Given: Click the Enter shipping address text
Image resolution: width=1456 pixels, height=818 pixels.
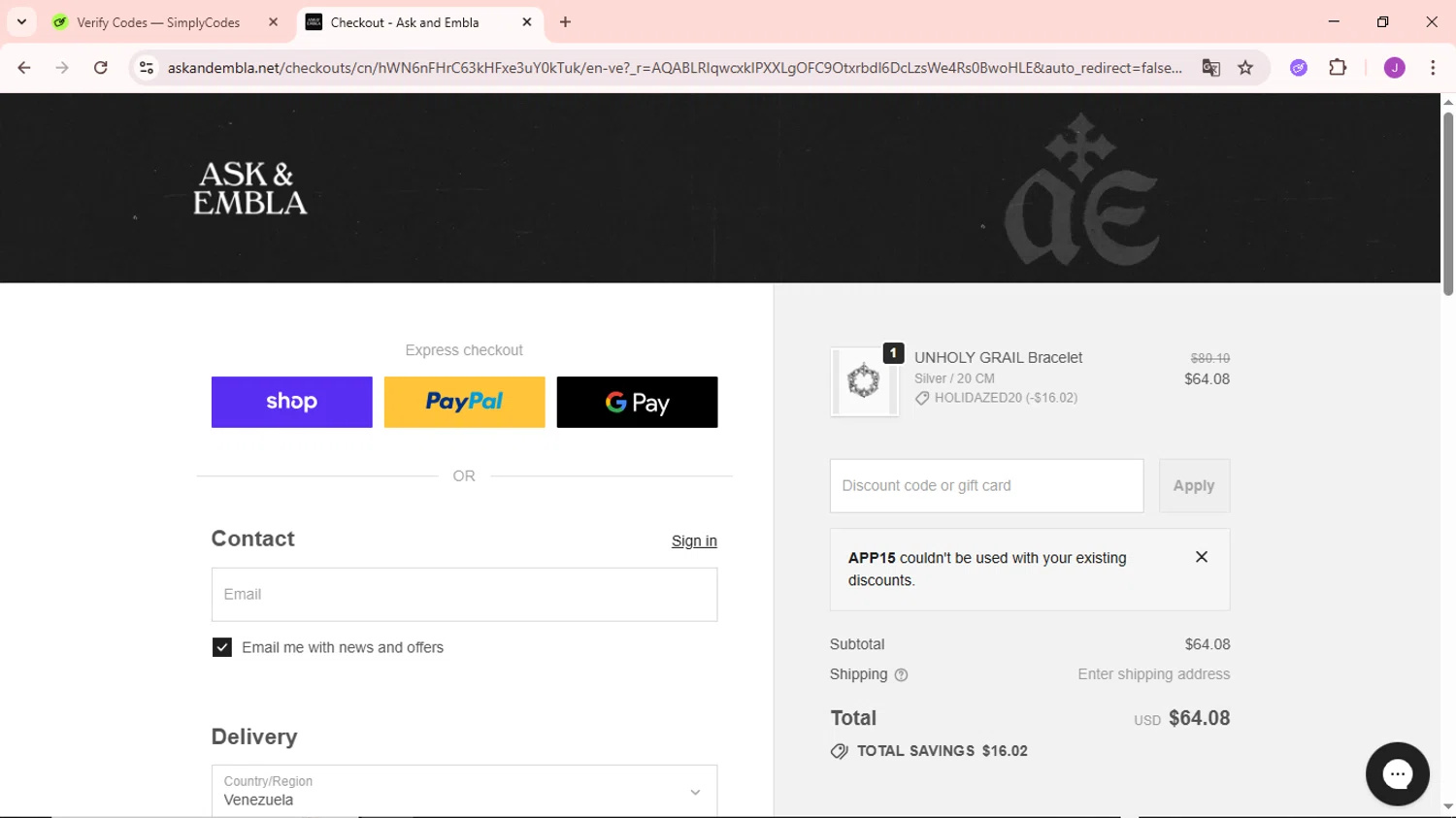Looking at the screenshot, I should tap(1154, 674).
